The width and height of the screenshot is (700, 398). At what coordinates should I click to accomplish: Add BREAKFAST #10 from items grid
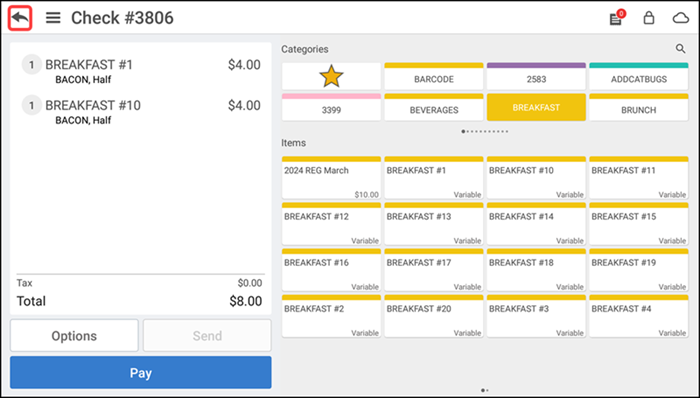[x=536, y=178]
